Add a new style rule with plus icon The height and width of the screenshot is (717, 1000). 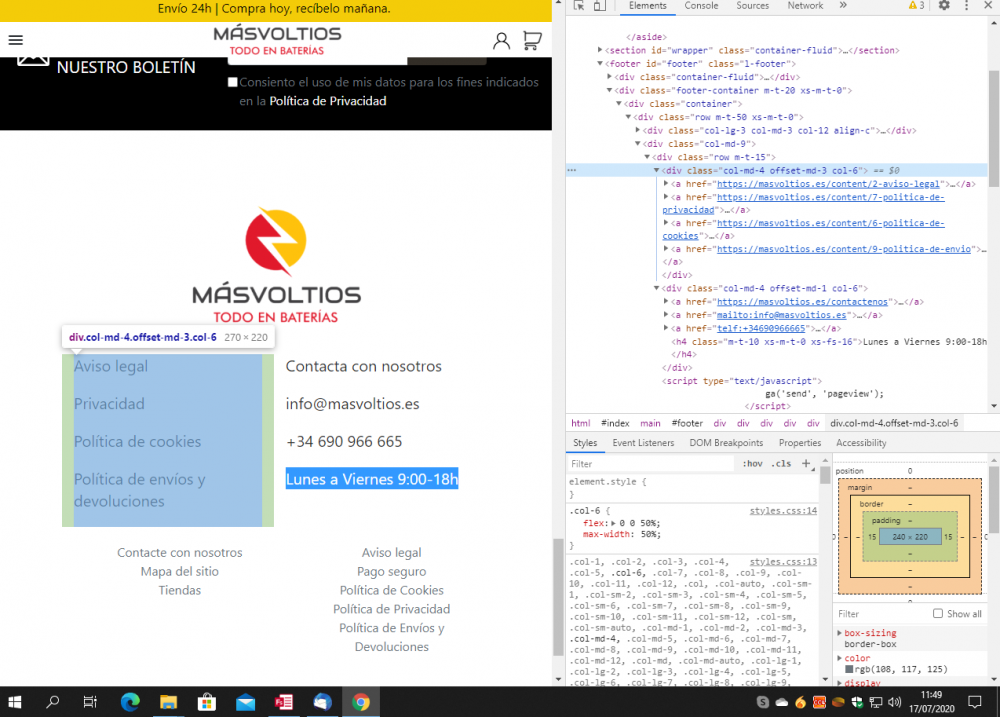806,463
